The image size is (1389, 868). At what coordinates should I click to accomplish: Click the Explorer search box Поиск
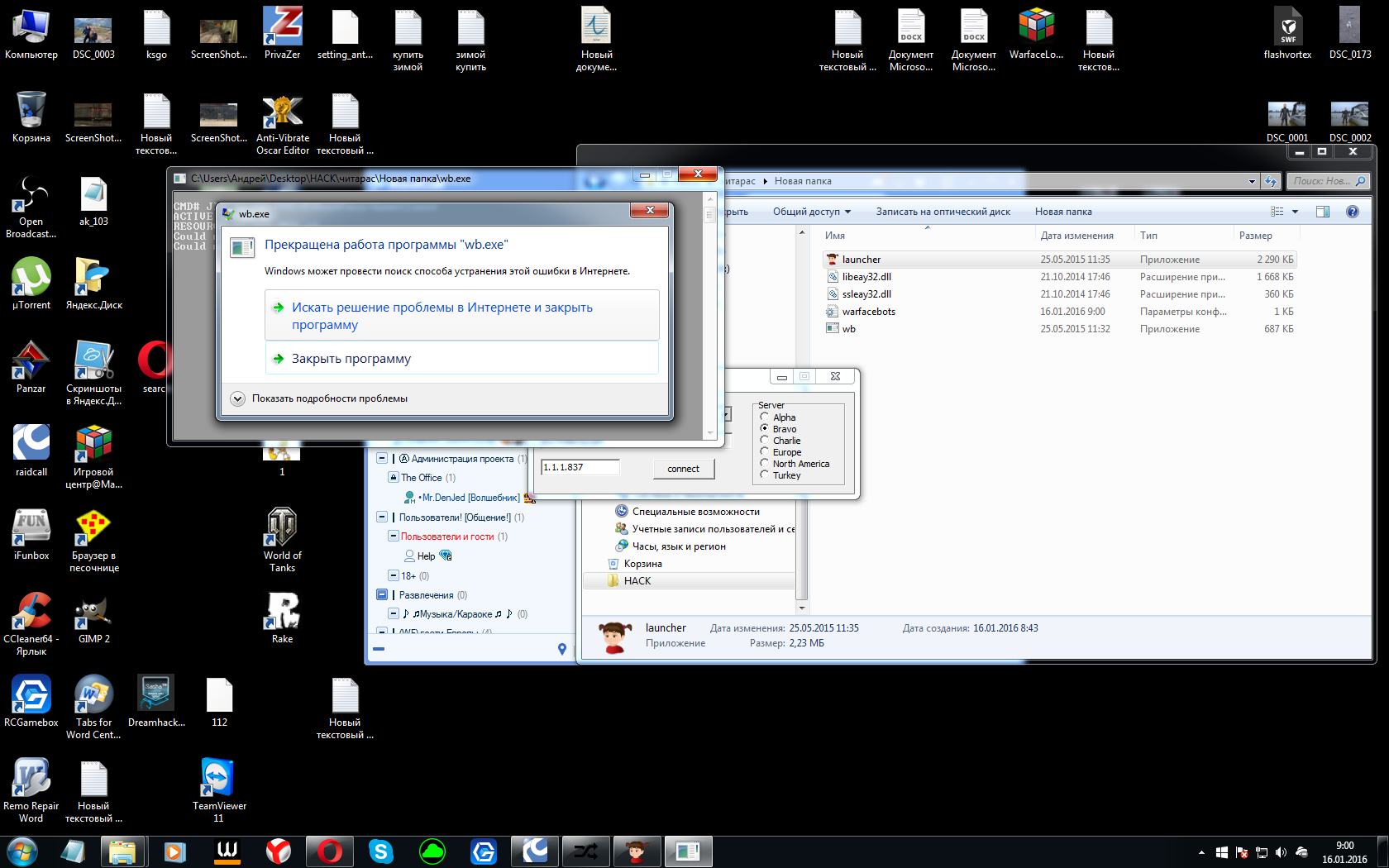coord(1328,181)
